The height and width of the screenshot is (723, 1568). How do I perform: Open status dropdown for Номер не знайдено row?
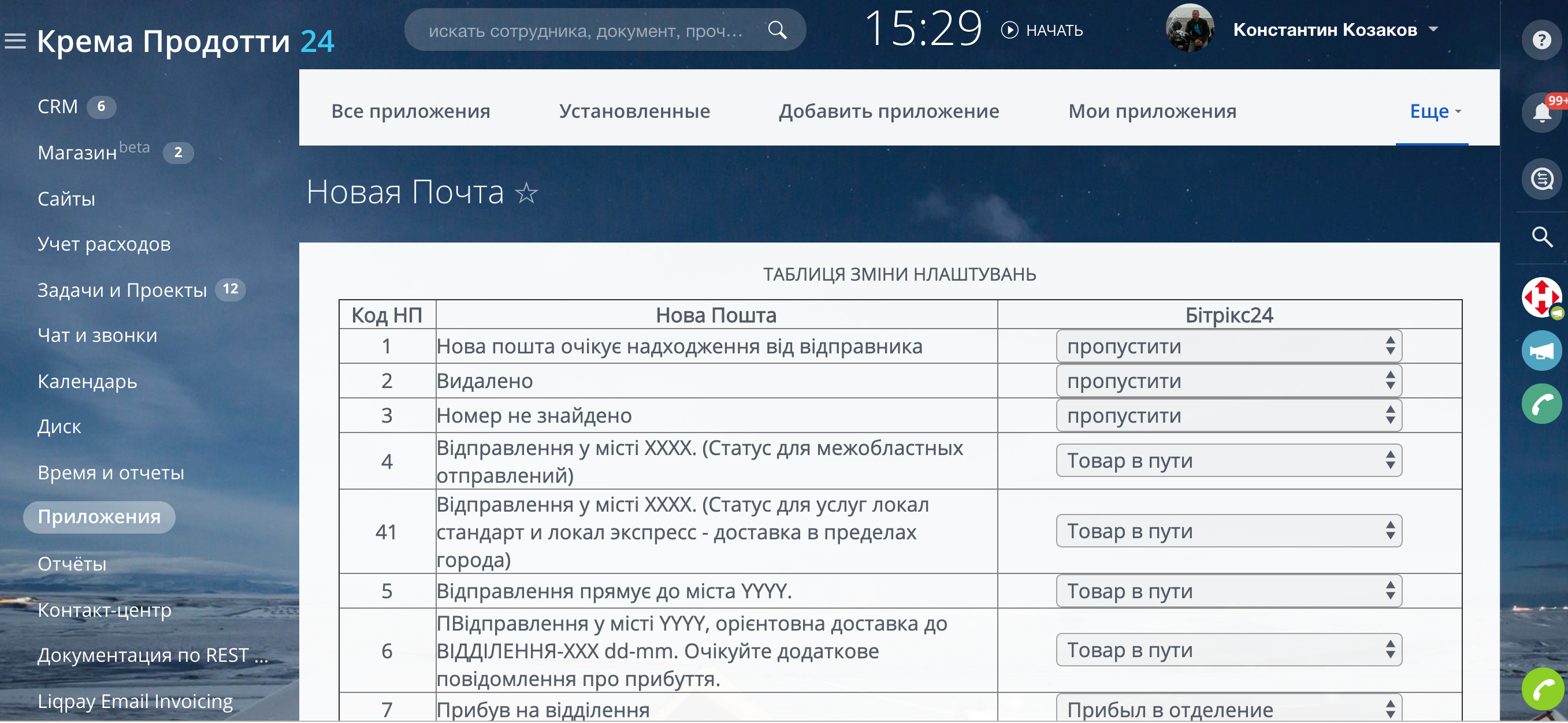(x=1228, y=416)
